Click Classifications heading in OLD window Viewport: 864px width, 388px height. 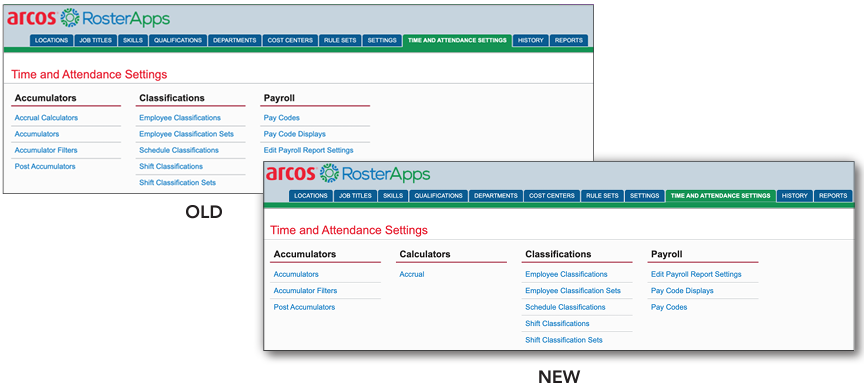click(x=172, y=98)
